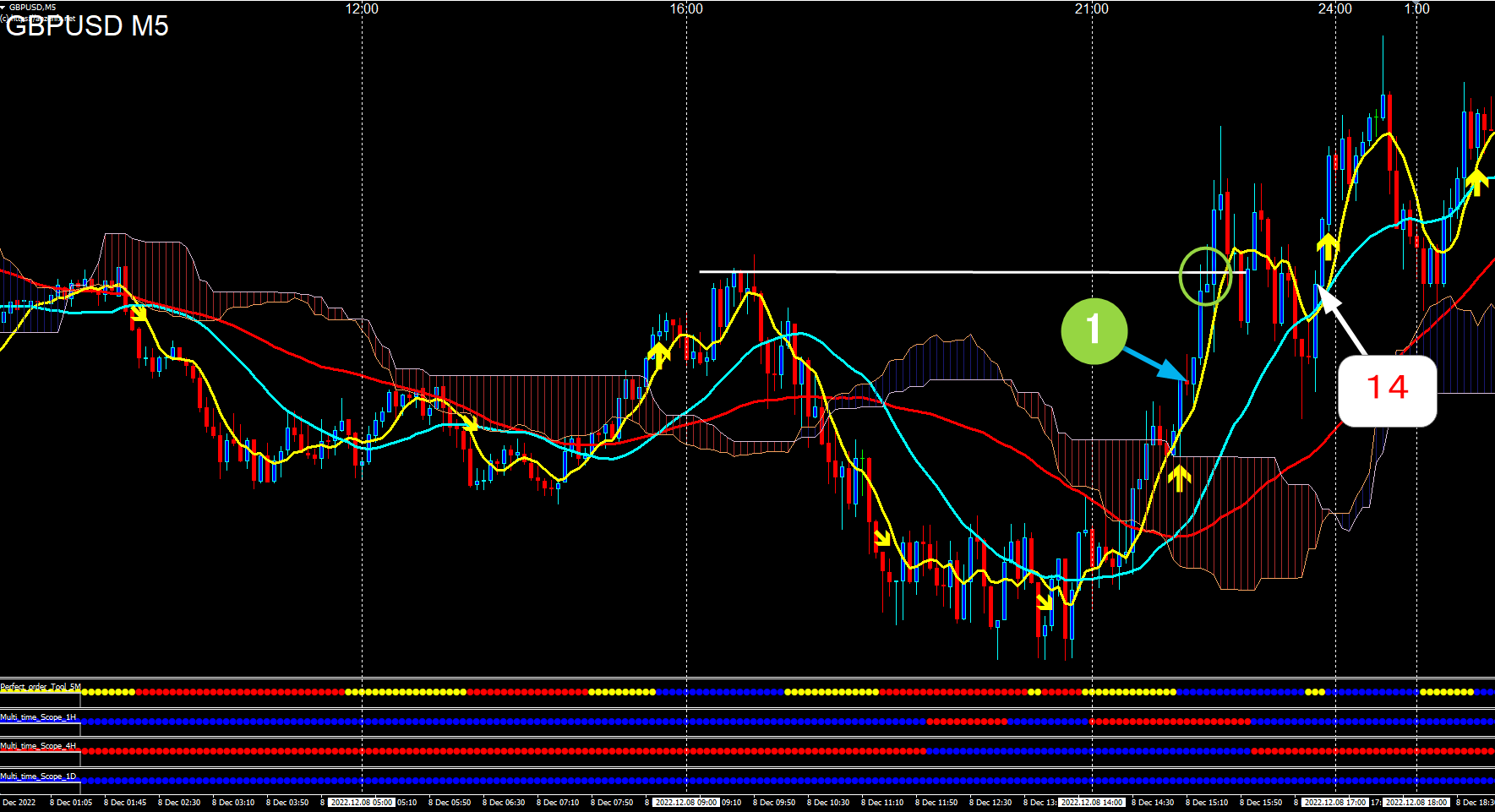Click the 8 Dec 15:10 axis label
This screenshot has width=1495, height=812.
pyautogui.click(x=1207, y=803)
